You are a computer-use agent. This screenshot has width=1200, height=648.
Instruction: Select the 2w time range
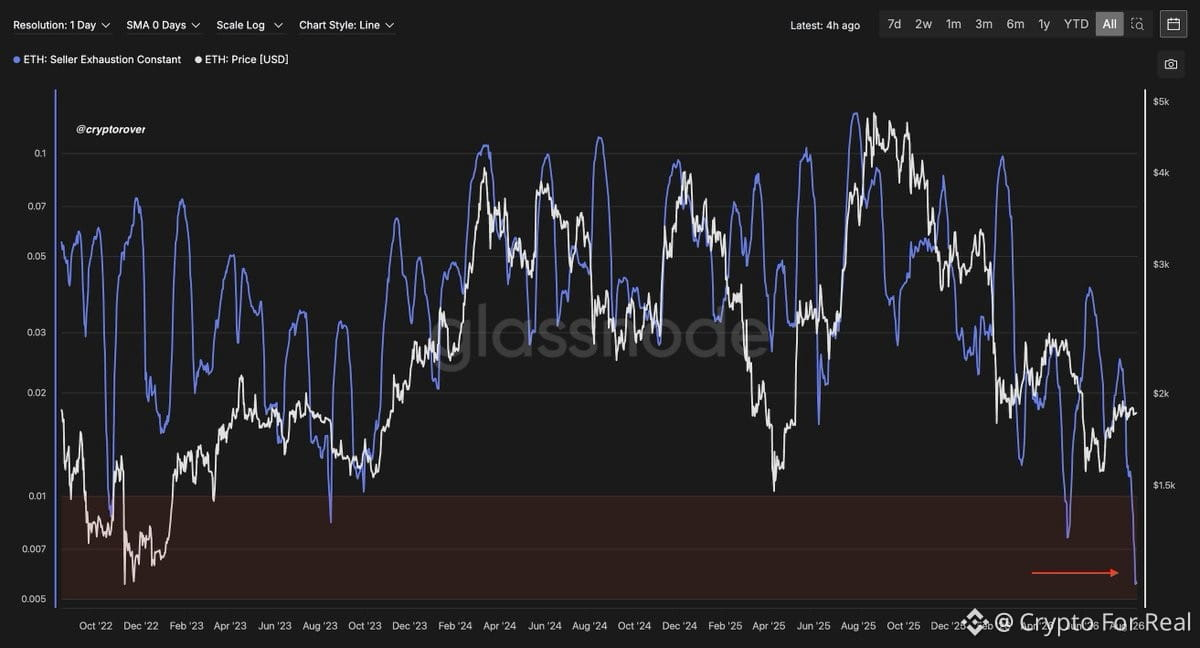coord(923,24)
